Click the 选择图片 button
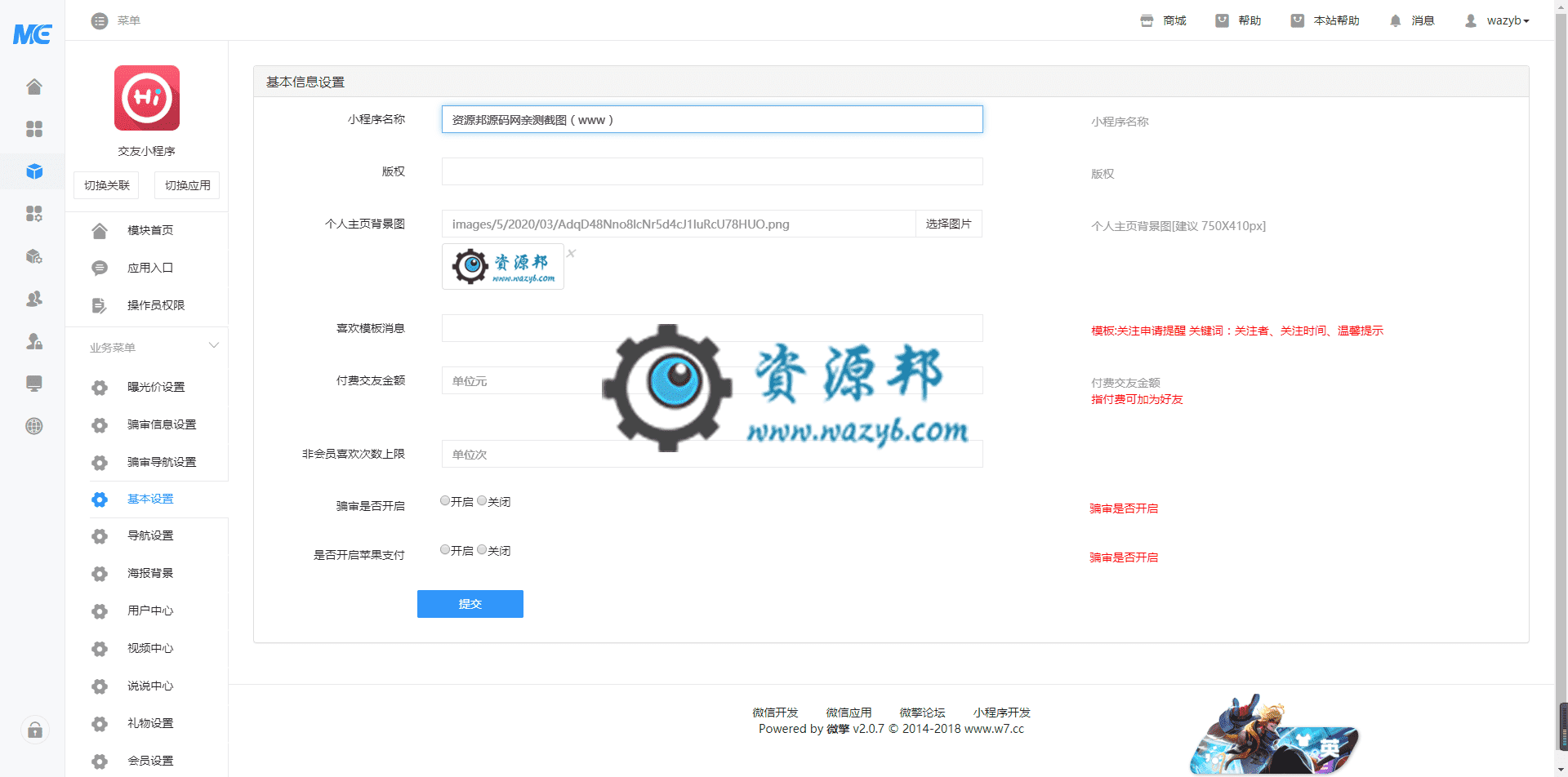 (948, 224)
